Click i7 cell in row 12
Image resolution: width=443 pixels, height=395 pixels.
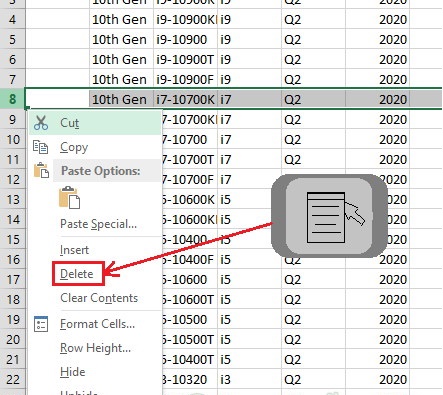pos(249,179)
